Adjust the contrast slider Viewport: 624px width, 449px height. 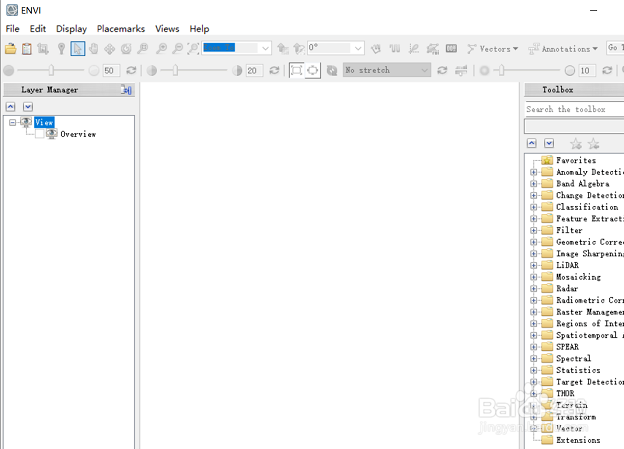(x=175, y=70)
